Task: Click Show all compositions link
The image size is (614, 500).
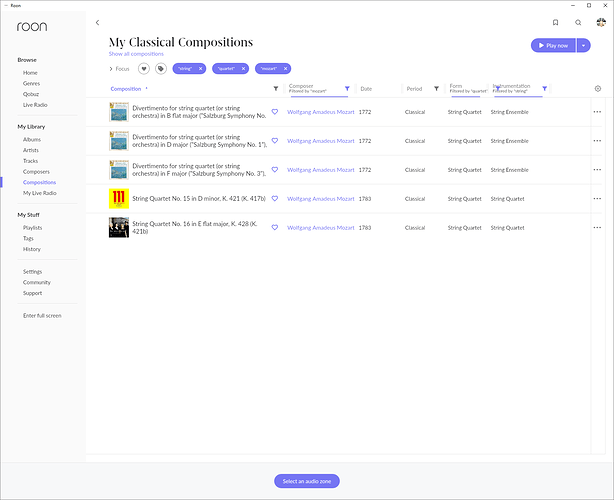Action: click(136, 54)
